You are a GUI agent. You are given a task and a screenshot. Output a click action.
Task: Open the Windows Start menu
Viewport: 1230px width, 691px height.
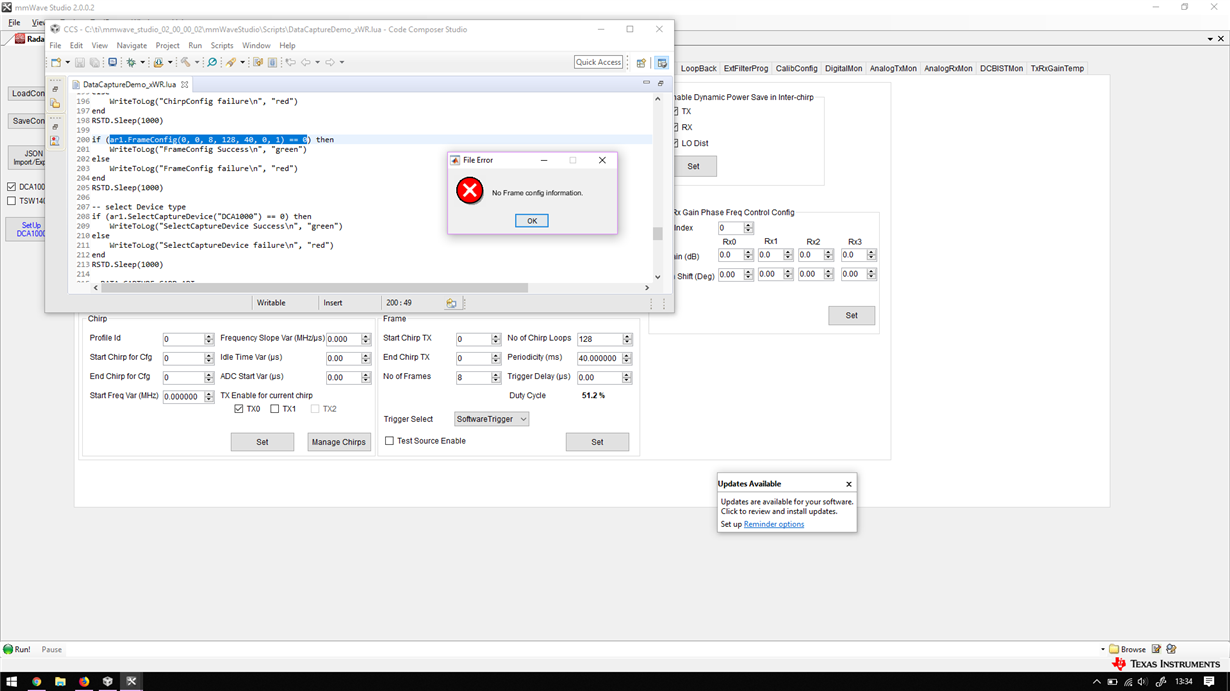click(12, 681)
